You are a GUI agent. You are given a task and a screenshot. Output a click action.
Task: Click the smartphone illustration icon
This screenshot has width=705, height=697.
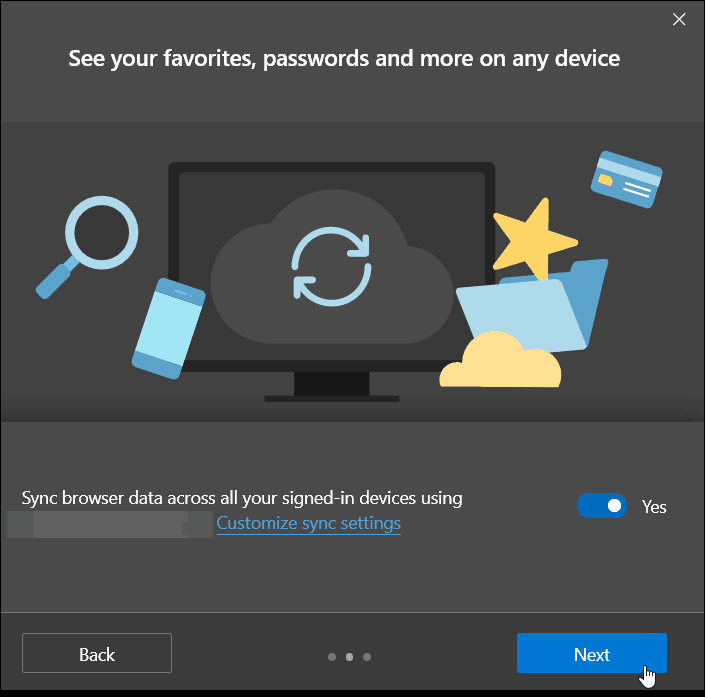click(169, 328)
